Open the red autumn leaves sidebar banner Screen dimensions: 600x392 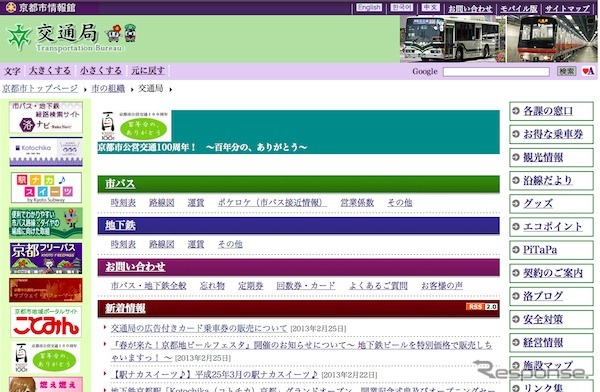[46, 290]
